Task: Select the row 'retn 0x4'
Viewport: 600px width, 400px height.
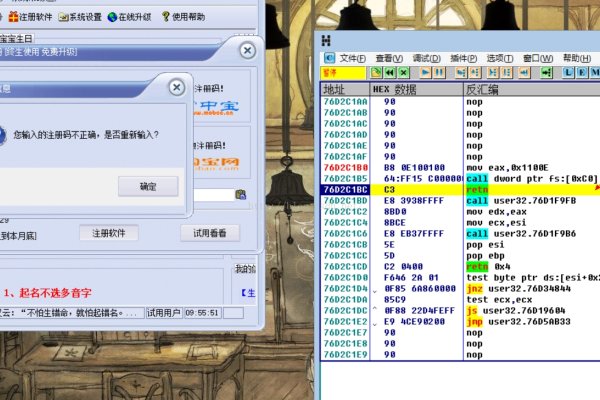Action: [x=460, y=266]
